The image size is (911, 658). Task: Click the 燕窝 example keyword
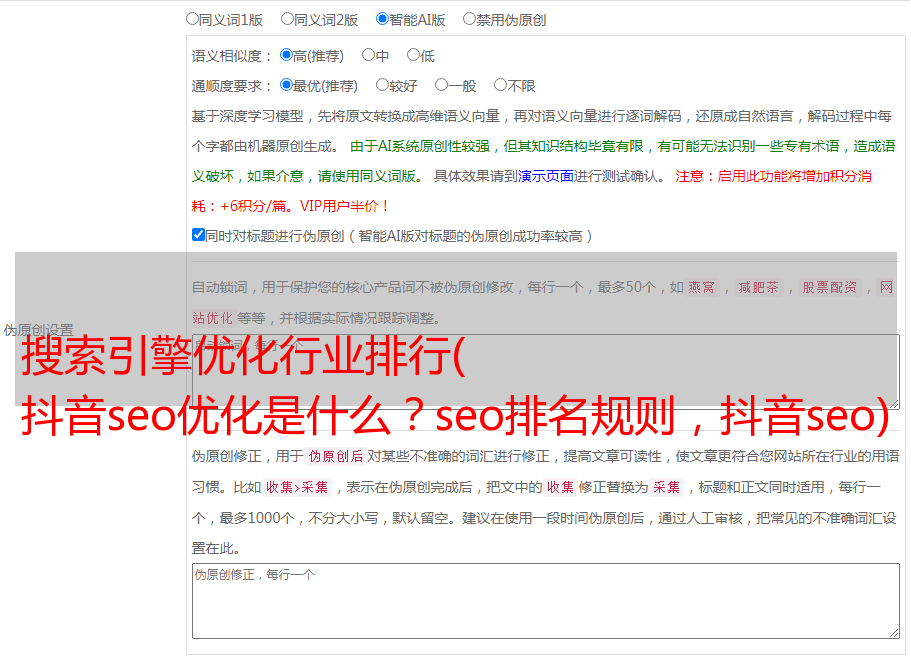pyautogui.click(x=702, y=287)
